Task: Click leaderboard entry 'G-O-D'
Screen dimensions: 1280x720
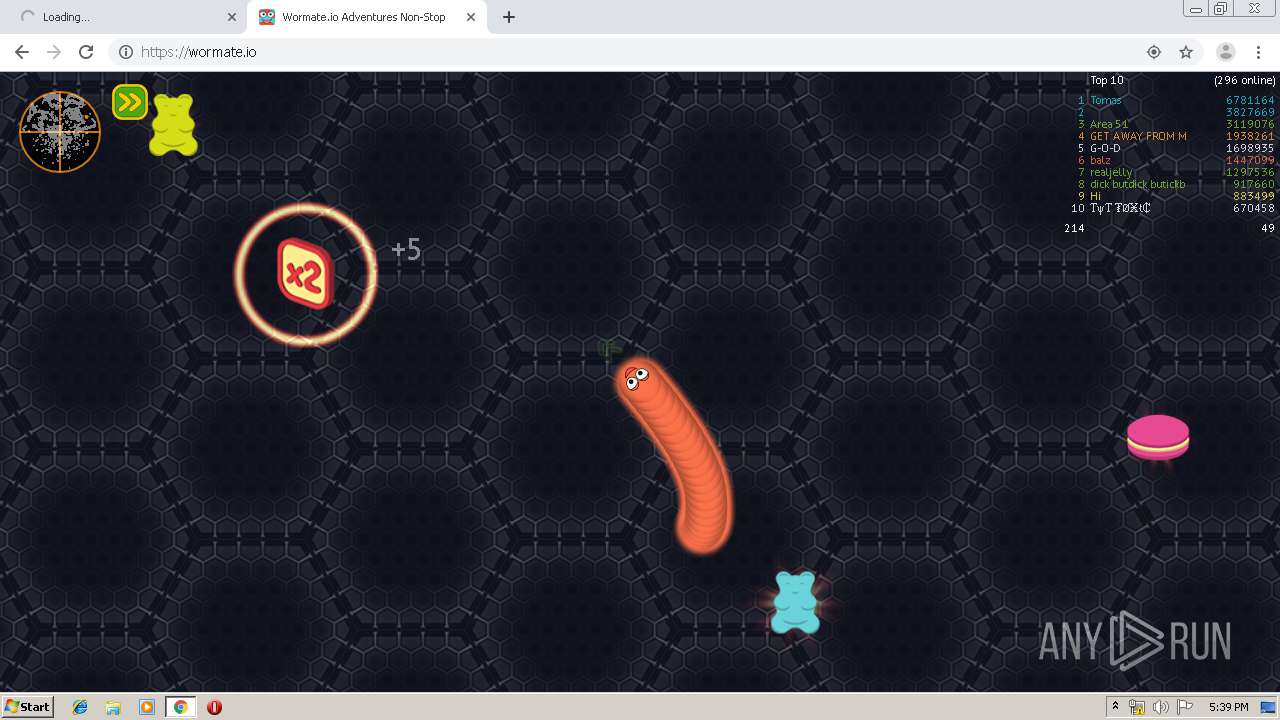Action: point(1105,148)
